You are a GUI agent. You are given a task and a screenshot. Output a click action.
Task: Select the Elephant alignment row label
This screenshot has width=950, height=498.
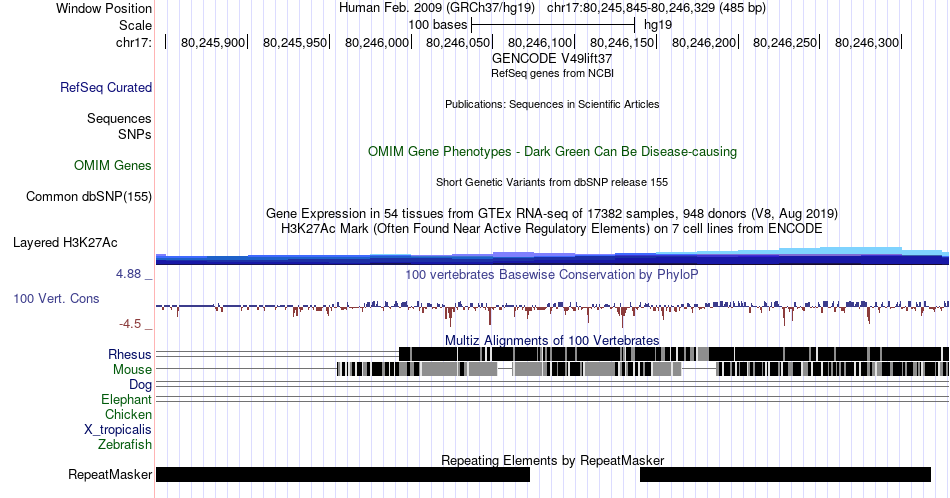click(127, 399)
